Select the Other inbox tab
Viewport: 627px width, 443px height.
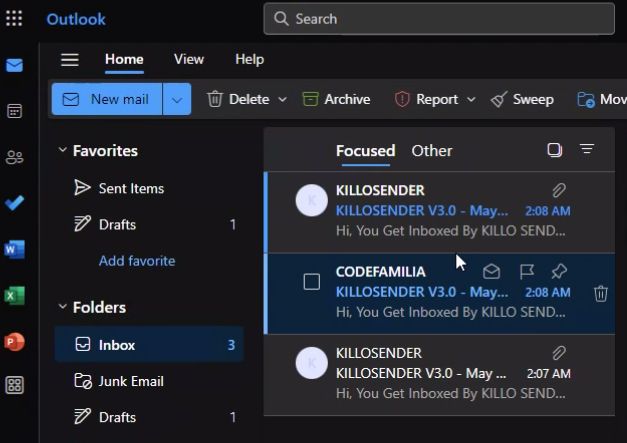[432, 151]
